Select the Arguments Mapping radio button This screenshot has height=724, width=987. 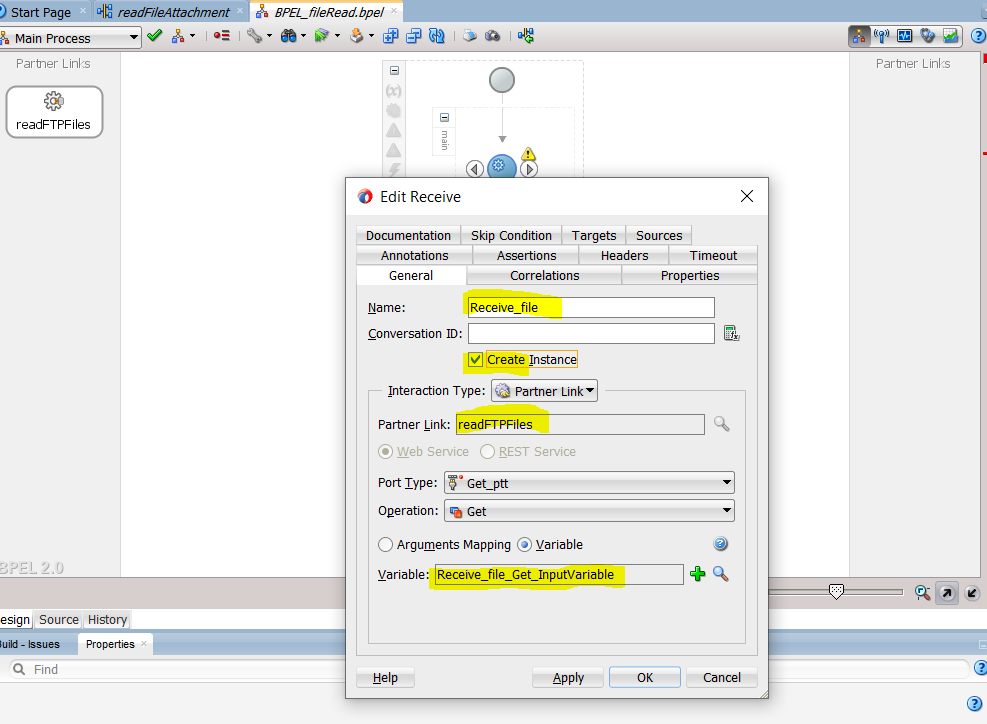pos(386,545)
